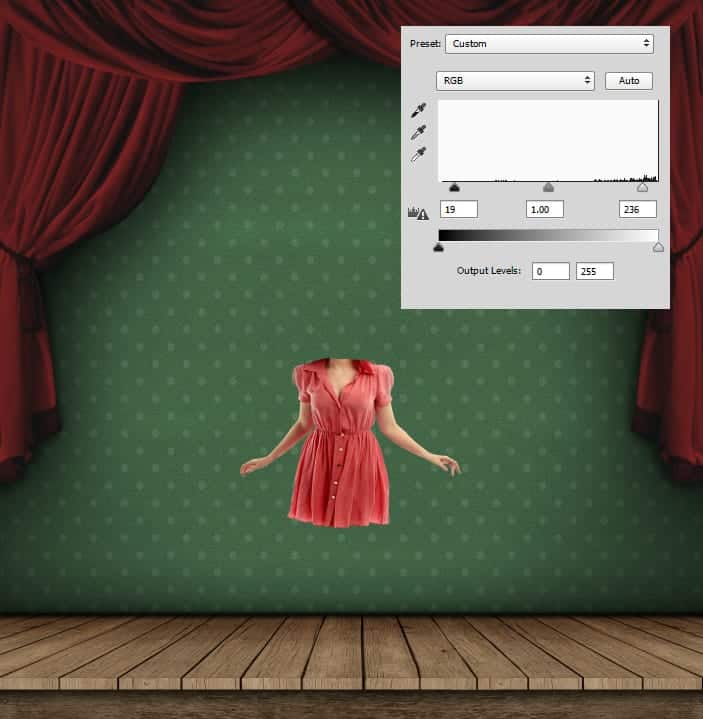
Task: Click inside the Levels histogram graph
Action: click(x=548, y=140)
